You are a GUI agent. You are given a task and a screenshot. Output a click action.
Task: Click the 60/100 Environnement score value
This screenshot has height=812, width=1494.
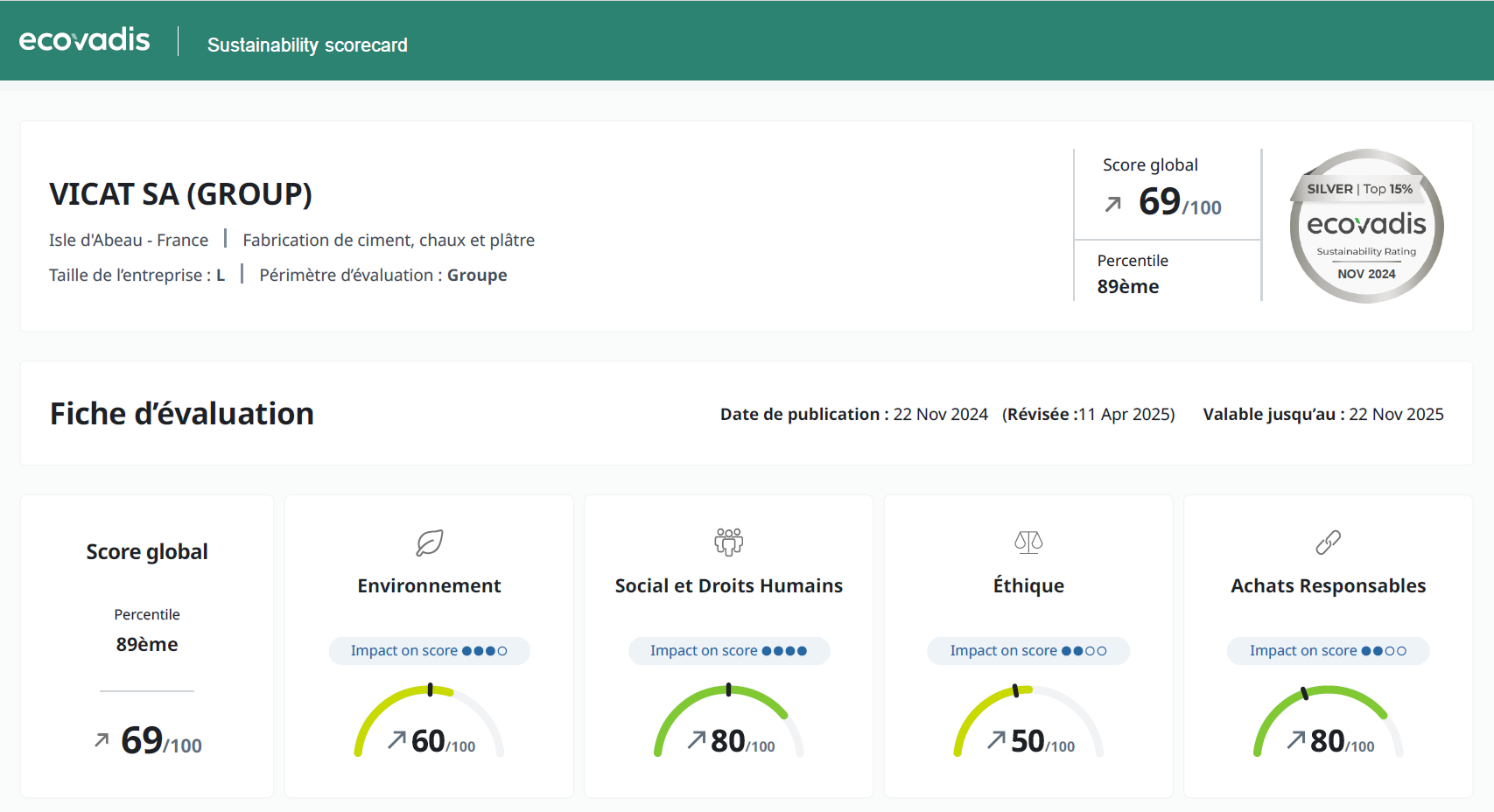443,741
